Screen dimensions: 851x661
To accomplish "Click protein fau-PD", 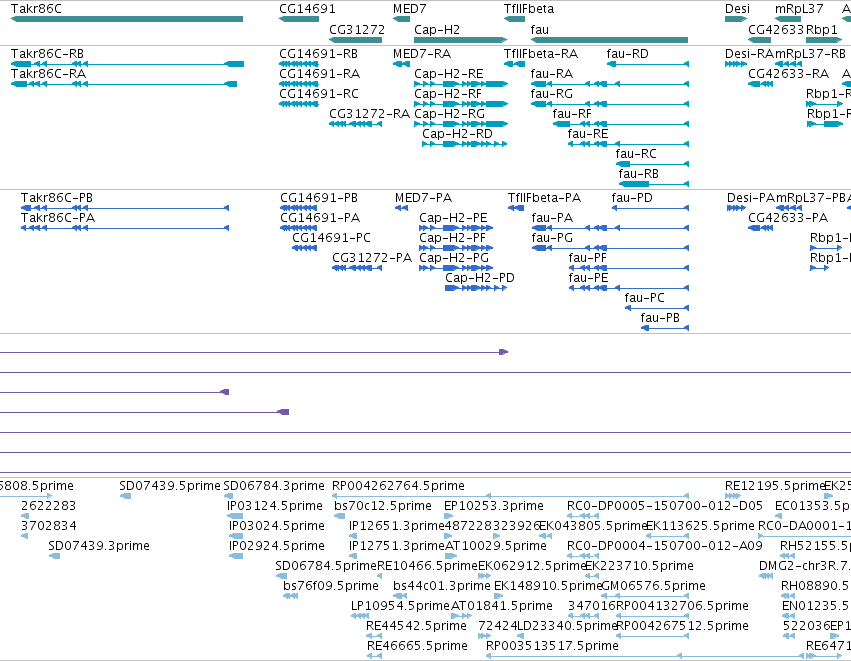I will tap(632, 198).
